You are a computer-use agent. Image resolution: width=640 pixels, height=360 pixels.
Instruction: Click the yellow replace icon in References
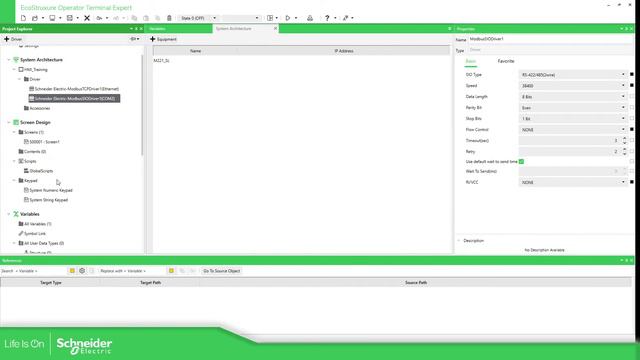(171, 271)
